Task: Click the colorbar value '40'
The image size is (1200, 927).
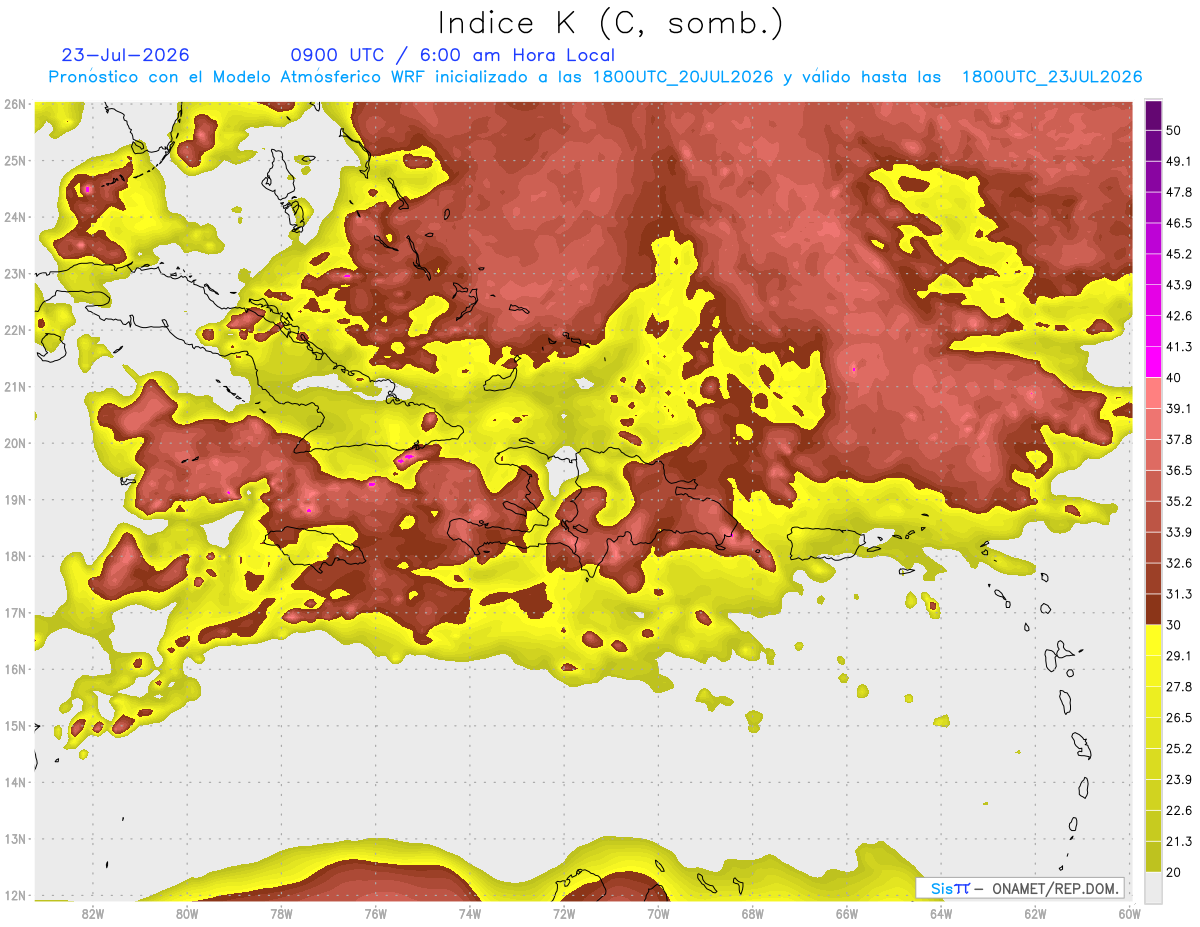Action: click(x=1175, y=378)
